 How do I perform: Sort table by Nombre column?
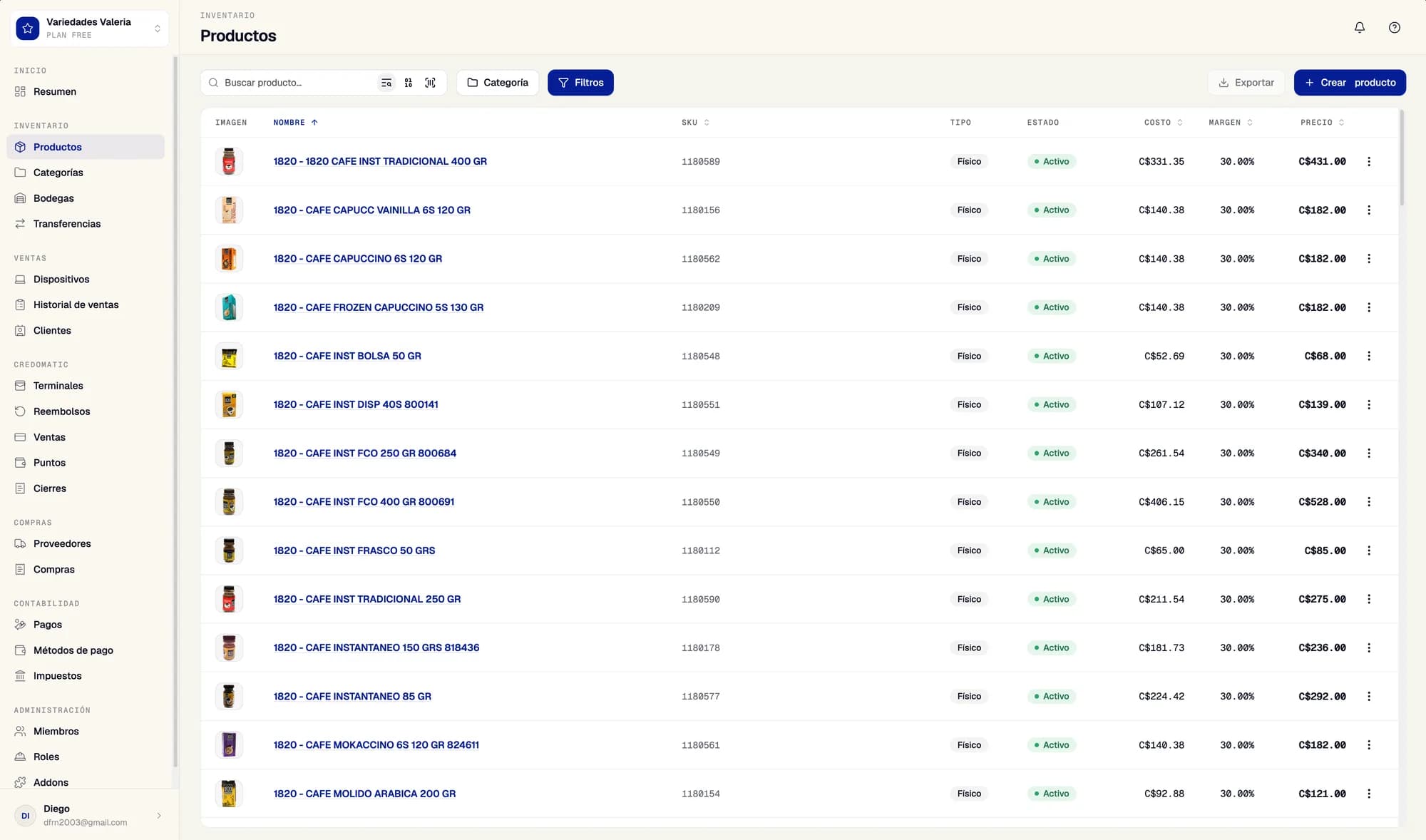coord(295,123)
